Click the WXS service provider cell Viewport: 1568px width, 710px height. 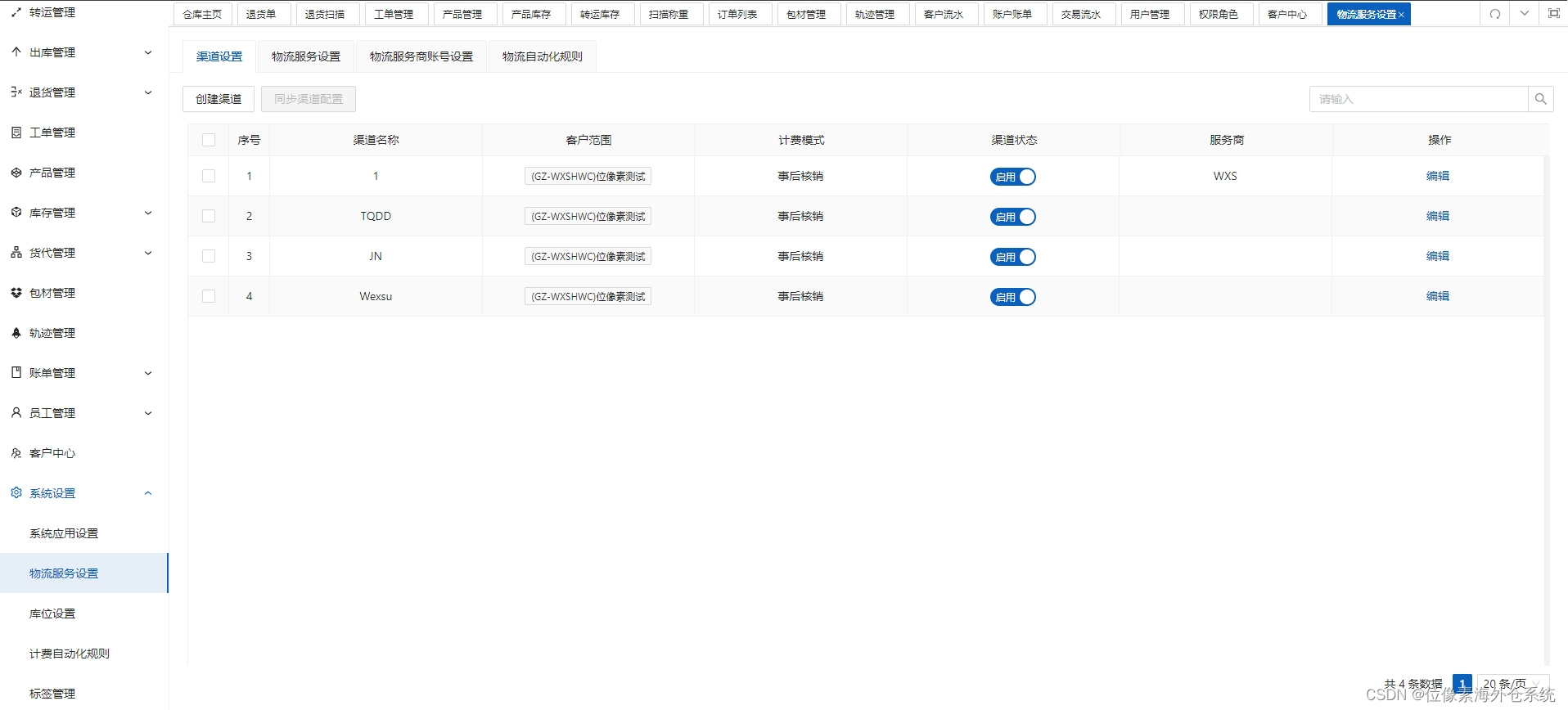1225,176
